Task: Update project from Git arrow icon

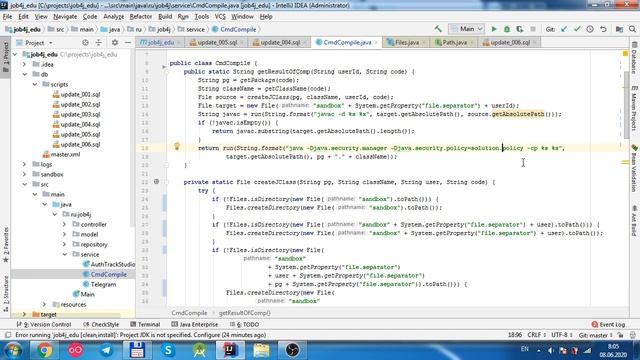Action: click(x=564, y=29)
